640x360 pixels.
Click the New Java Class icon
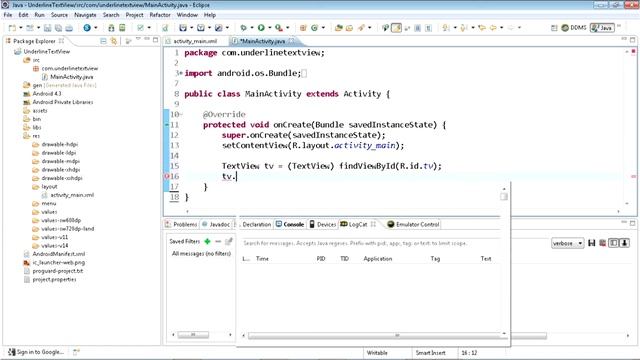314,28
